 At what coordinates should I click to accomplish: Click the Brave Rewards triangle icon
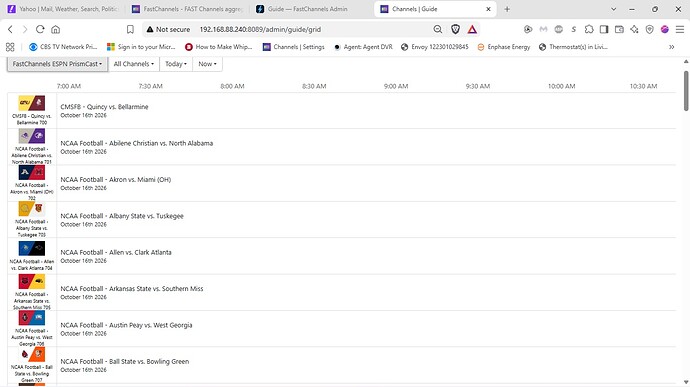(x=472, y=29)
